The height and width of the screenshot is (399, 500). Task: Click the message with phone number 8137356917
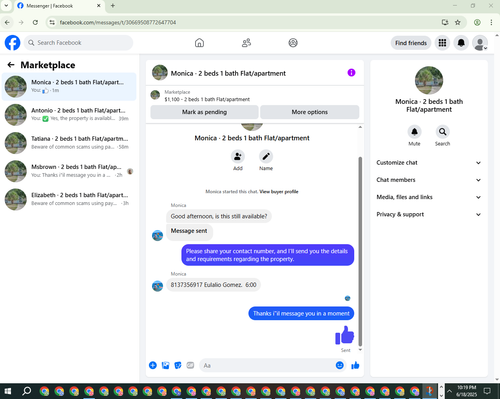pyautogui.click(x=213, y=285)
